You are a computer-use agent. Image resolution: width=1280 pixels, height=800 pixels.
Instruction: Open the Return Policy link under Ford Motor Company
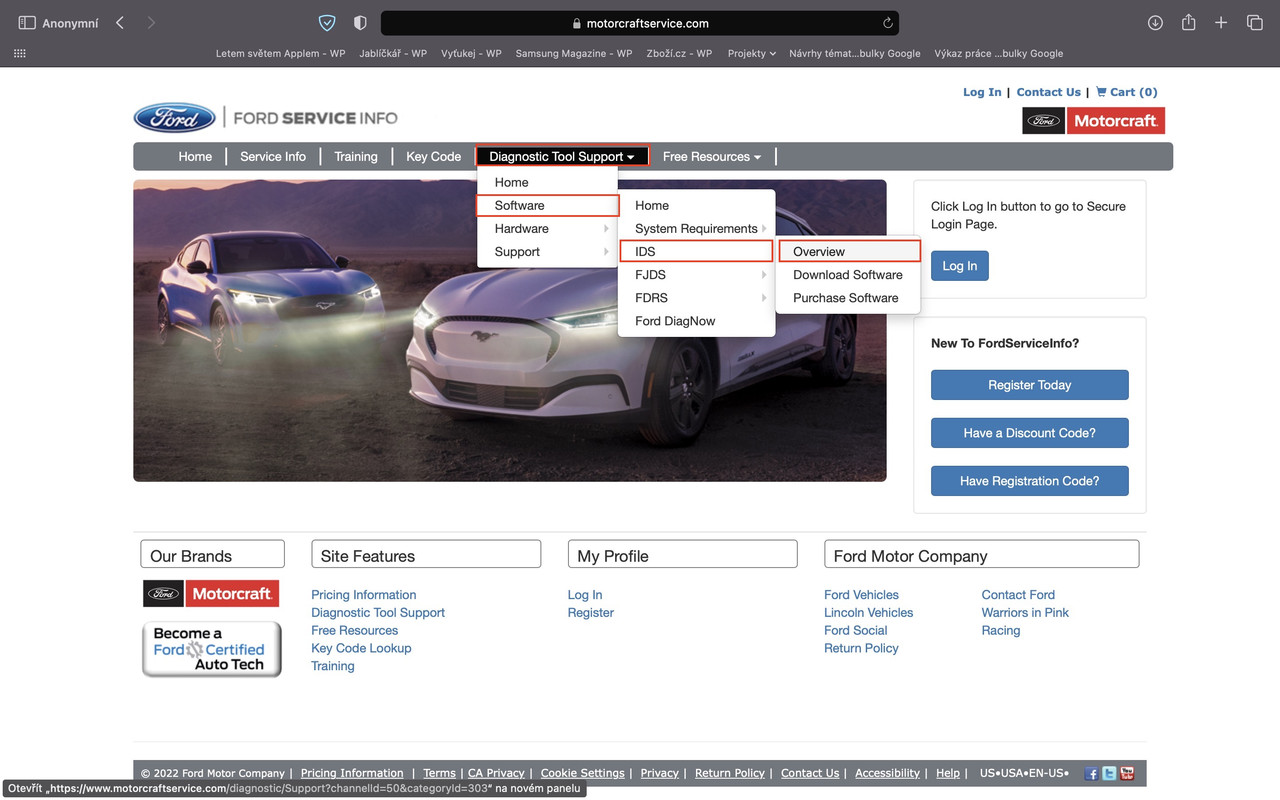pos(861,648)
